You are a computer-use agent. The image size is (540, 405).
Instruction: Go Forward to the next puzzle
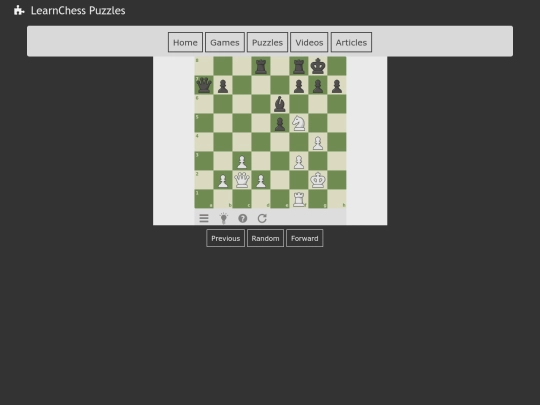point(304,238)
